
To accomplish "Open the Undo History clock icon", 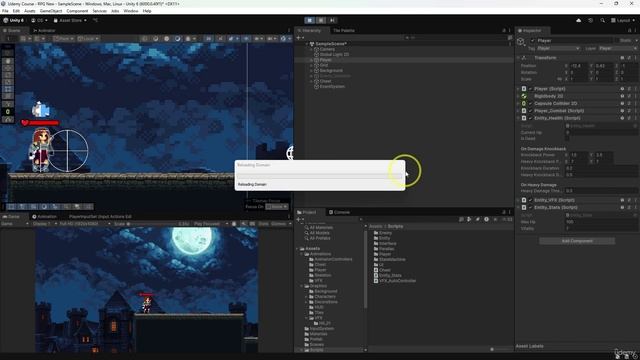I will point(590,20).
